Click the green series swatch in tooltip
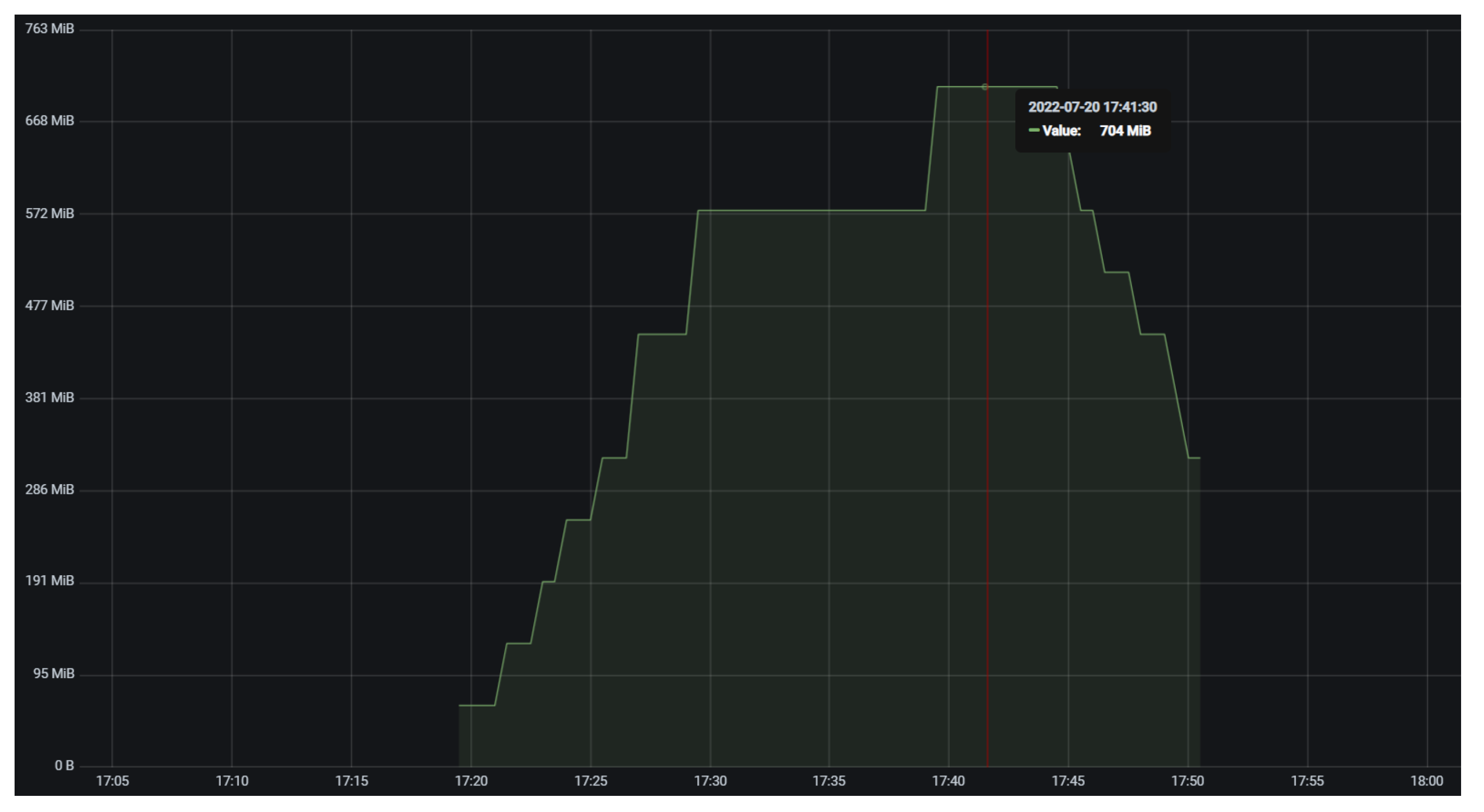This screenshot has height=812, width=1484. coord(1034,131)
